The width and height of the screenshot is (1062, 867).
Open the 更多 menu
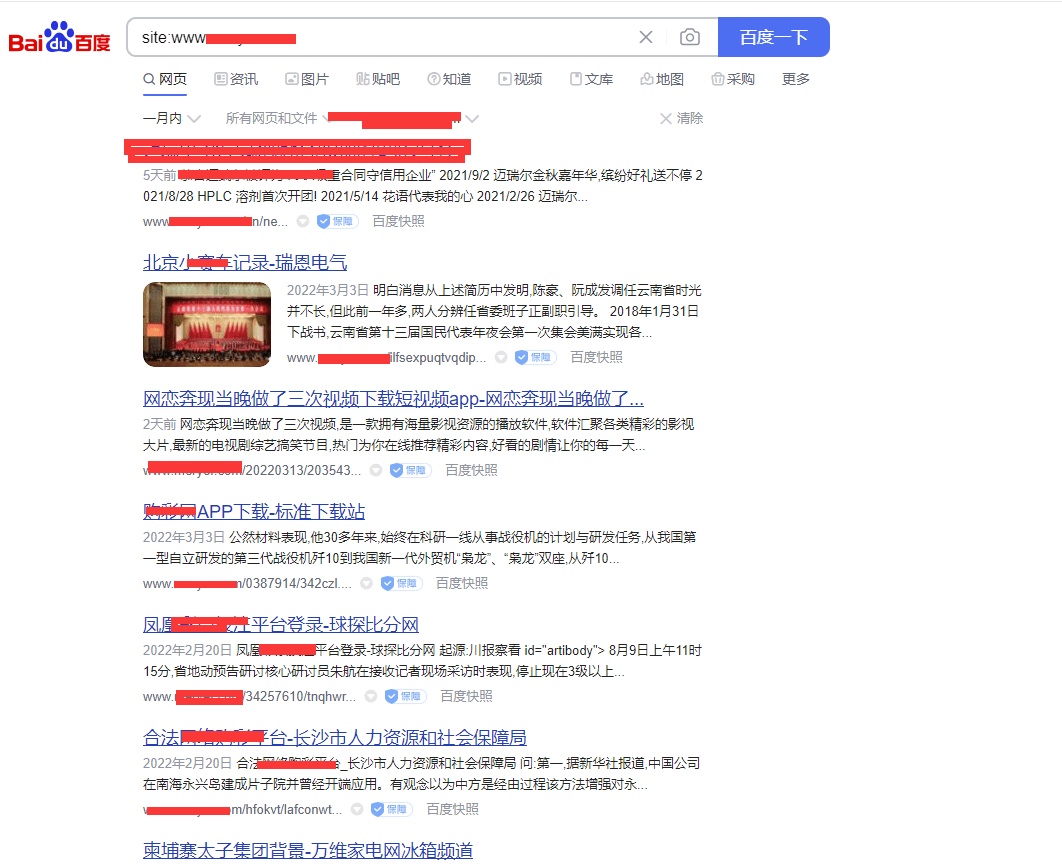796,79
